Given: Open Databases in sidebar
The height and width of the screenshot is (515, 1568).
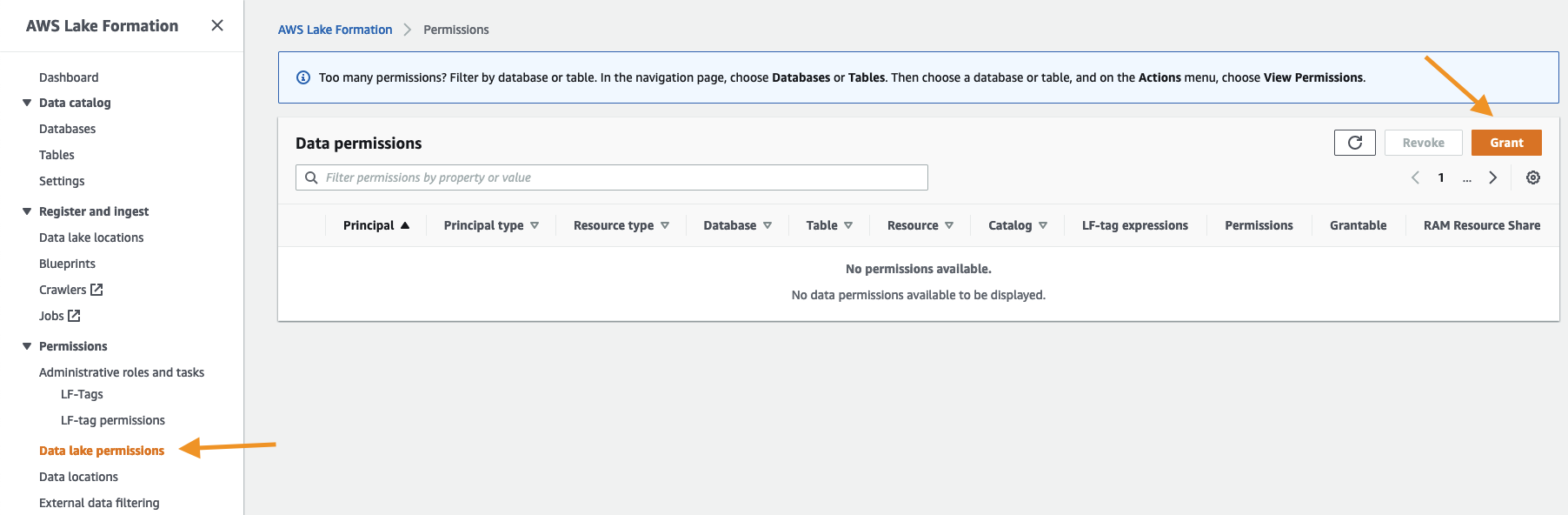Looking at the screenshot, I should click(67, 129).
